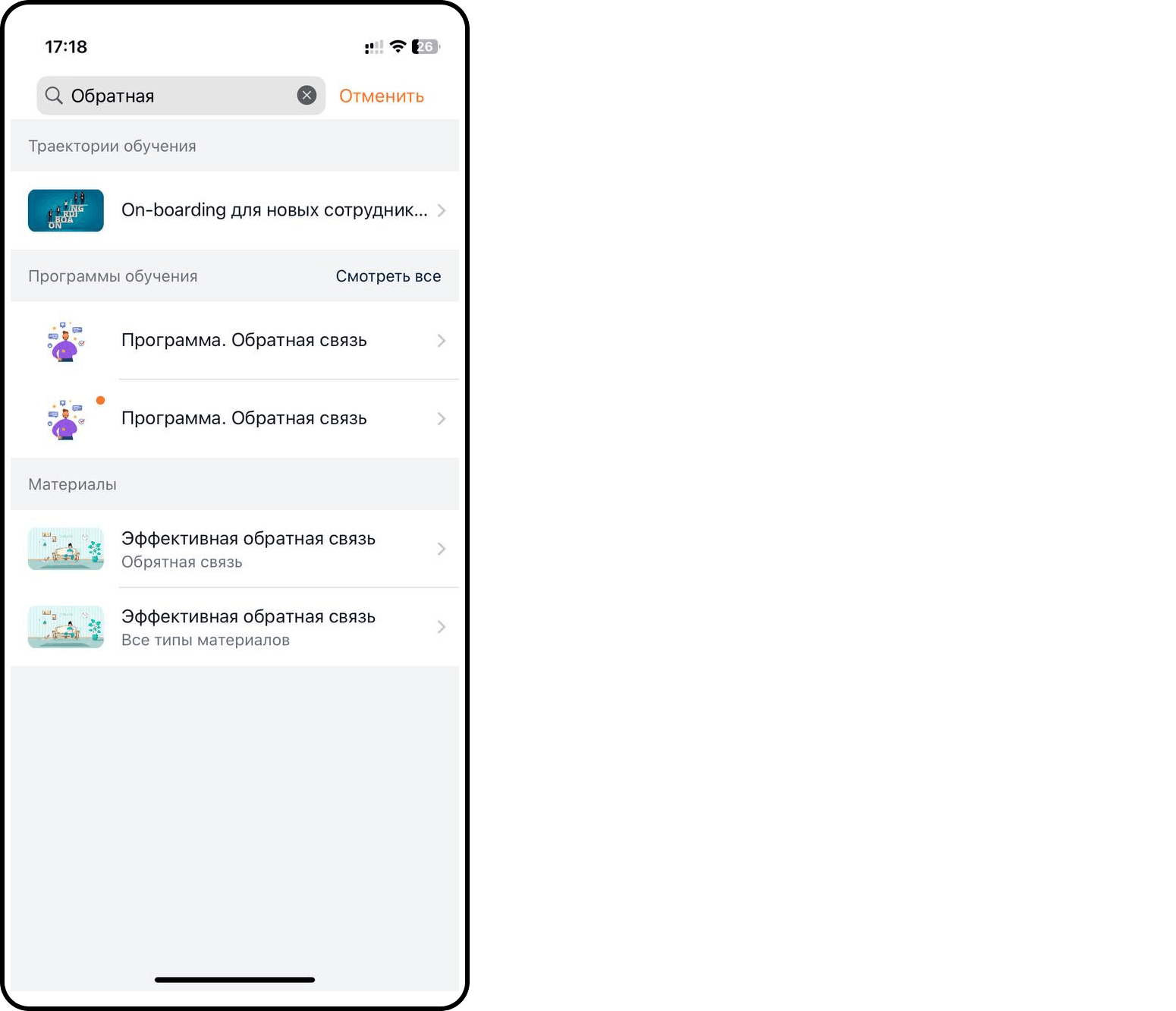
Task: Open material with subtitle Обрятная связь
Action: coord(234,549)
